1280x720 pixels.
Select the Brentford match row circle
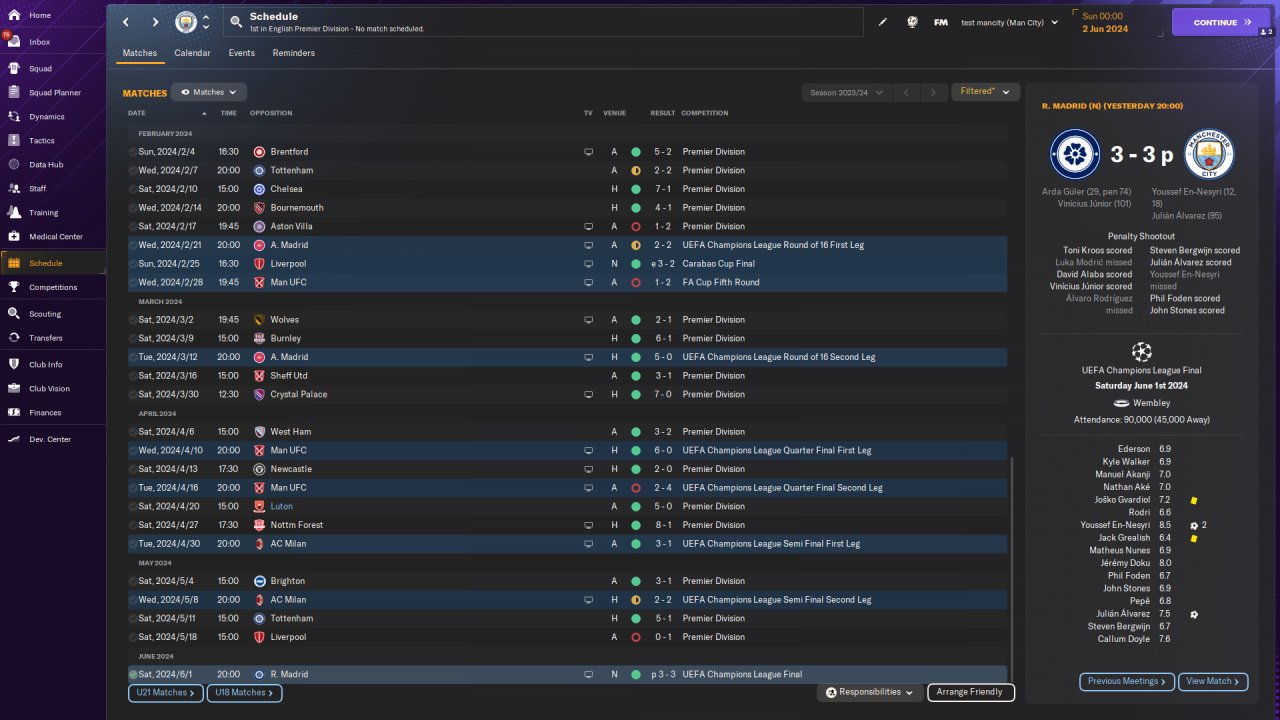pos(134,152)
